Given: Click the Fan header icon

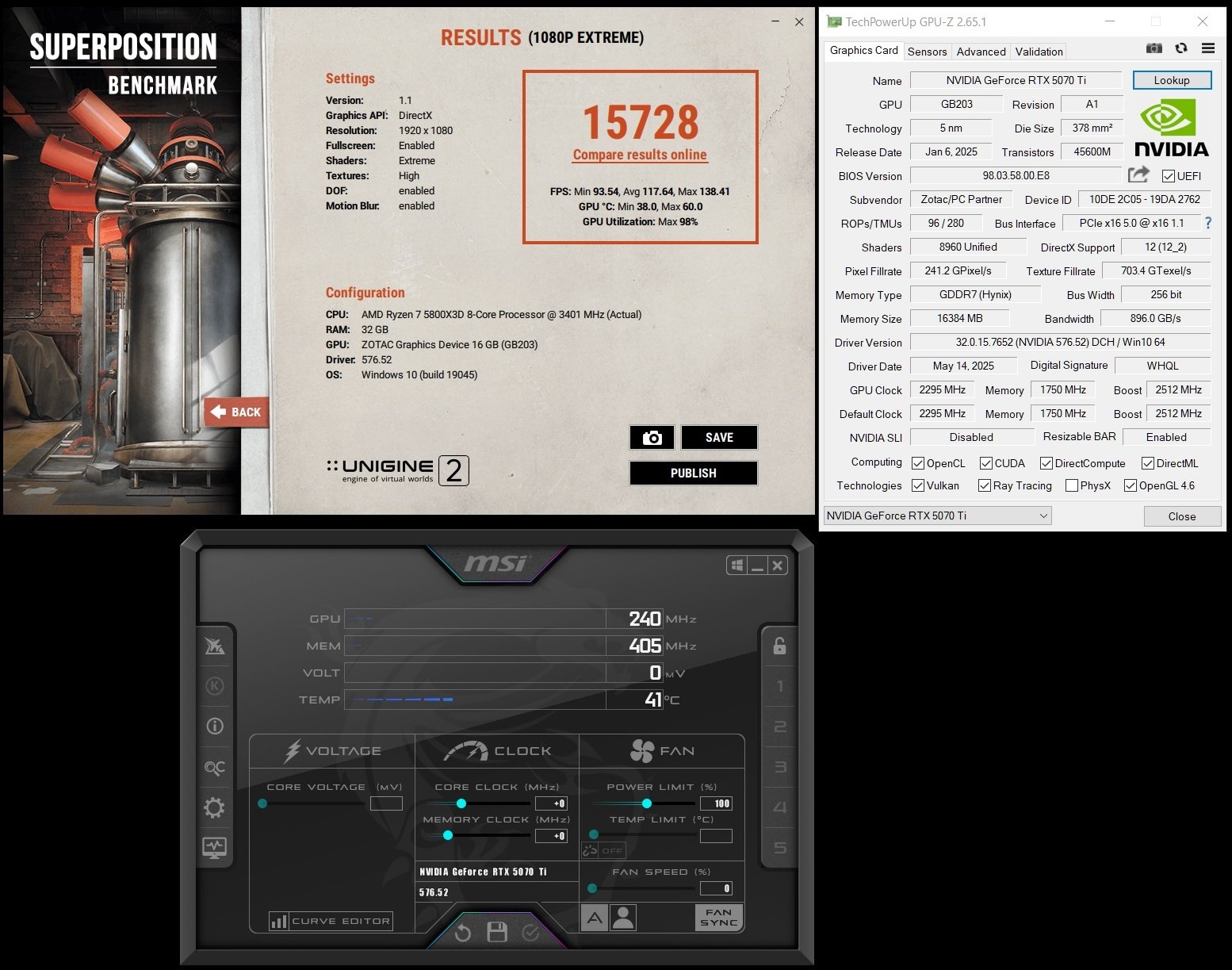Looking at the screenshot, I should (641, 750).
